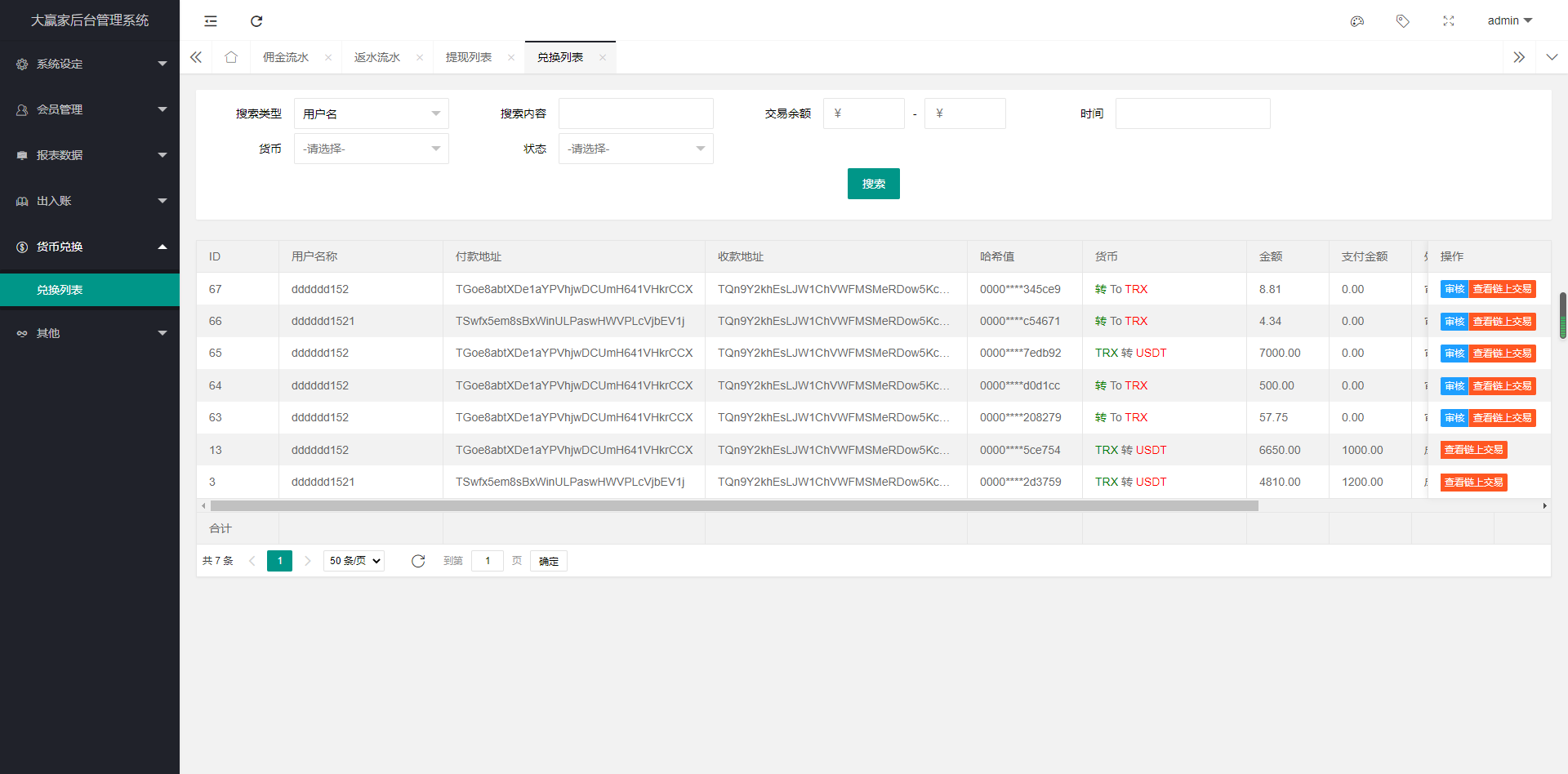
Task: Click 审核 button for row ID 63
Action: 1454,418
